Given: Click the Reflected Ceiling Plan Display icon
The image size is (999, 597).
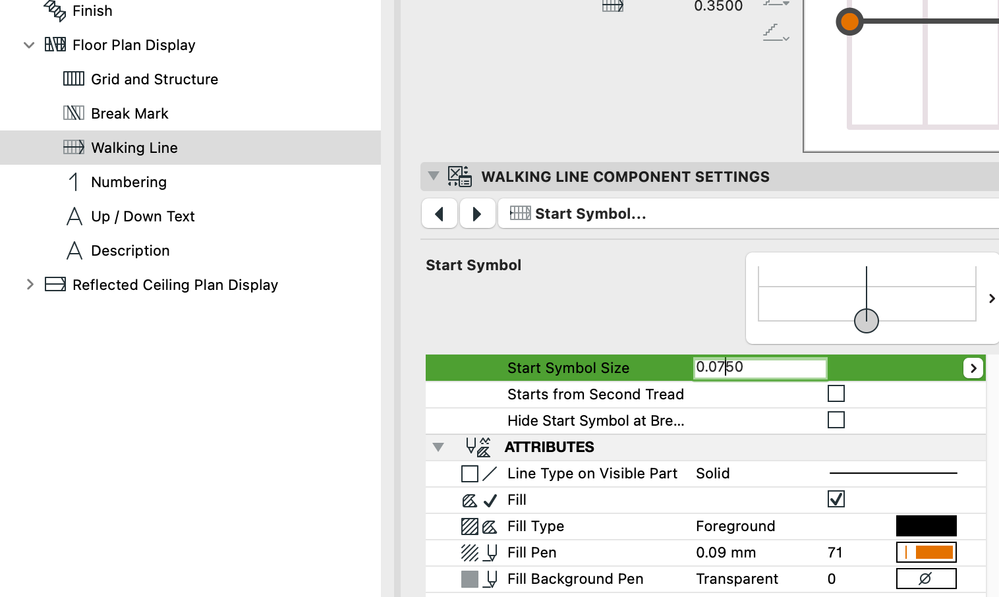Looking at the screenshot, I should point(55,284).
